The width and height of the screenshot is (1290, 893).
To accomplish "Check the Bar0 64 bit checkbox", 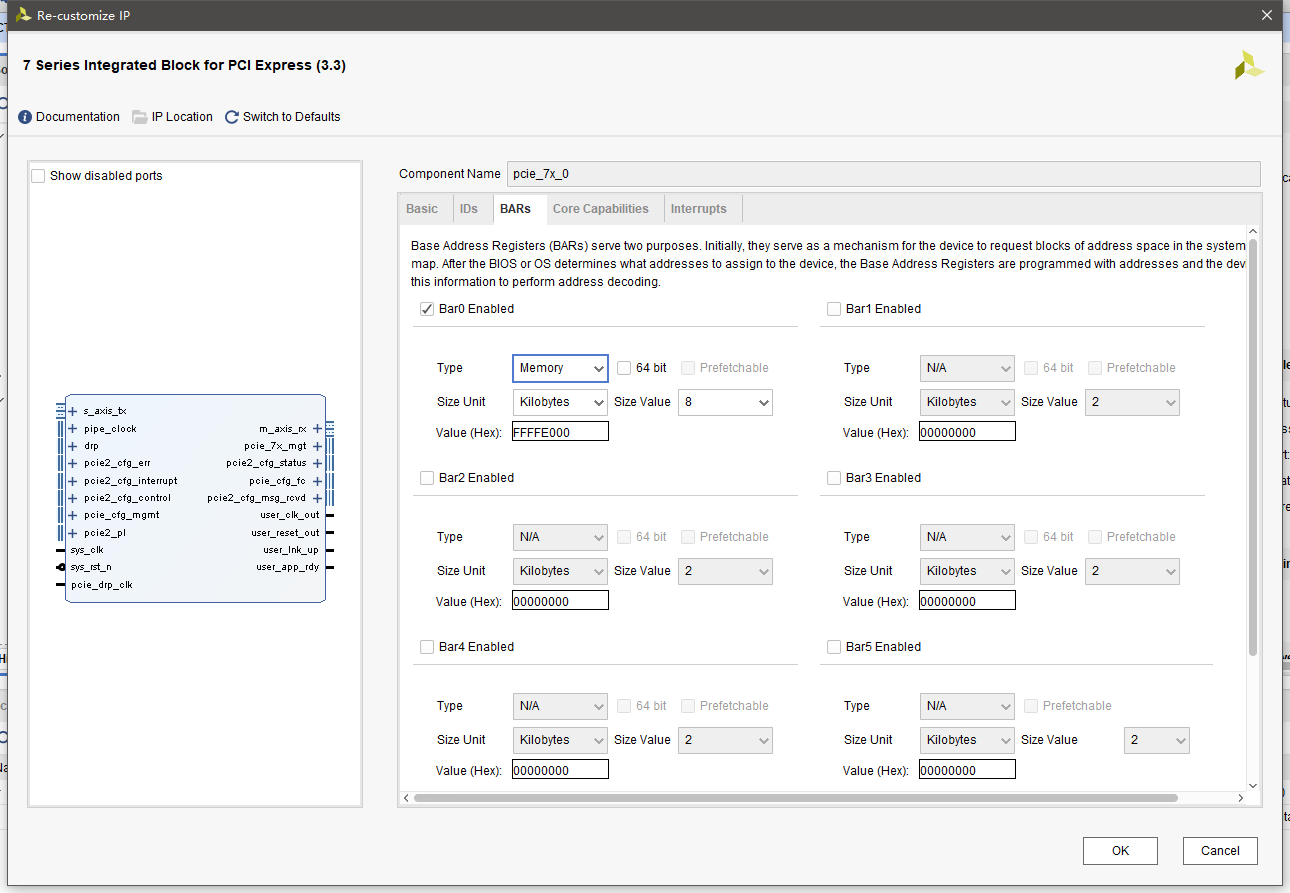I will tap(624, 368).
